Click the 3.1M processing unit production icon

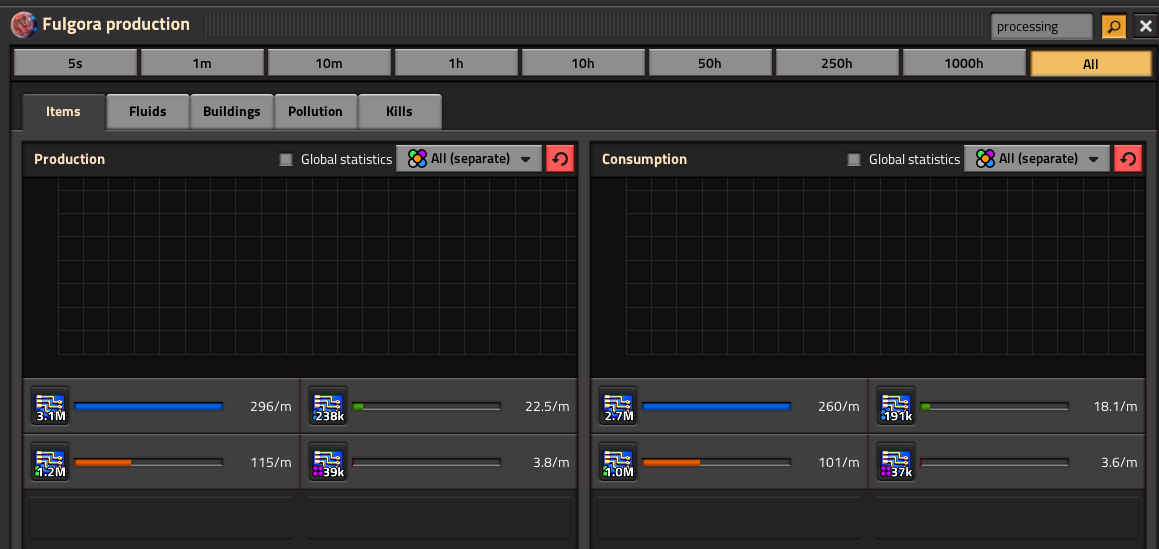[49, 406]
